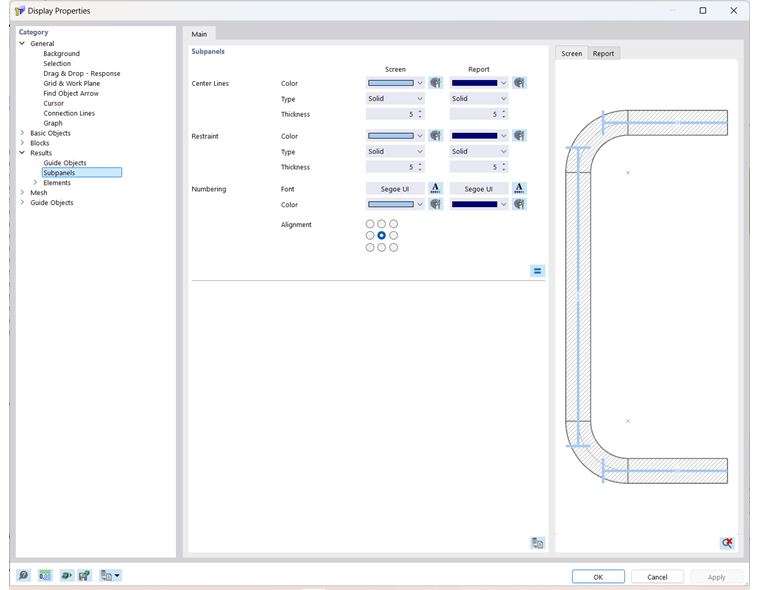The width and height of the screenshot is (760, 590).
Task: Click the 0.00 units icon in bottom toolbar
Action: [45, 575]
